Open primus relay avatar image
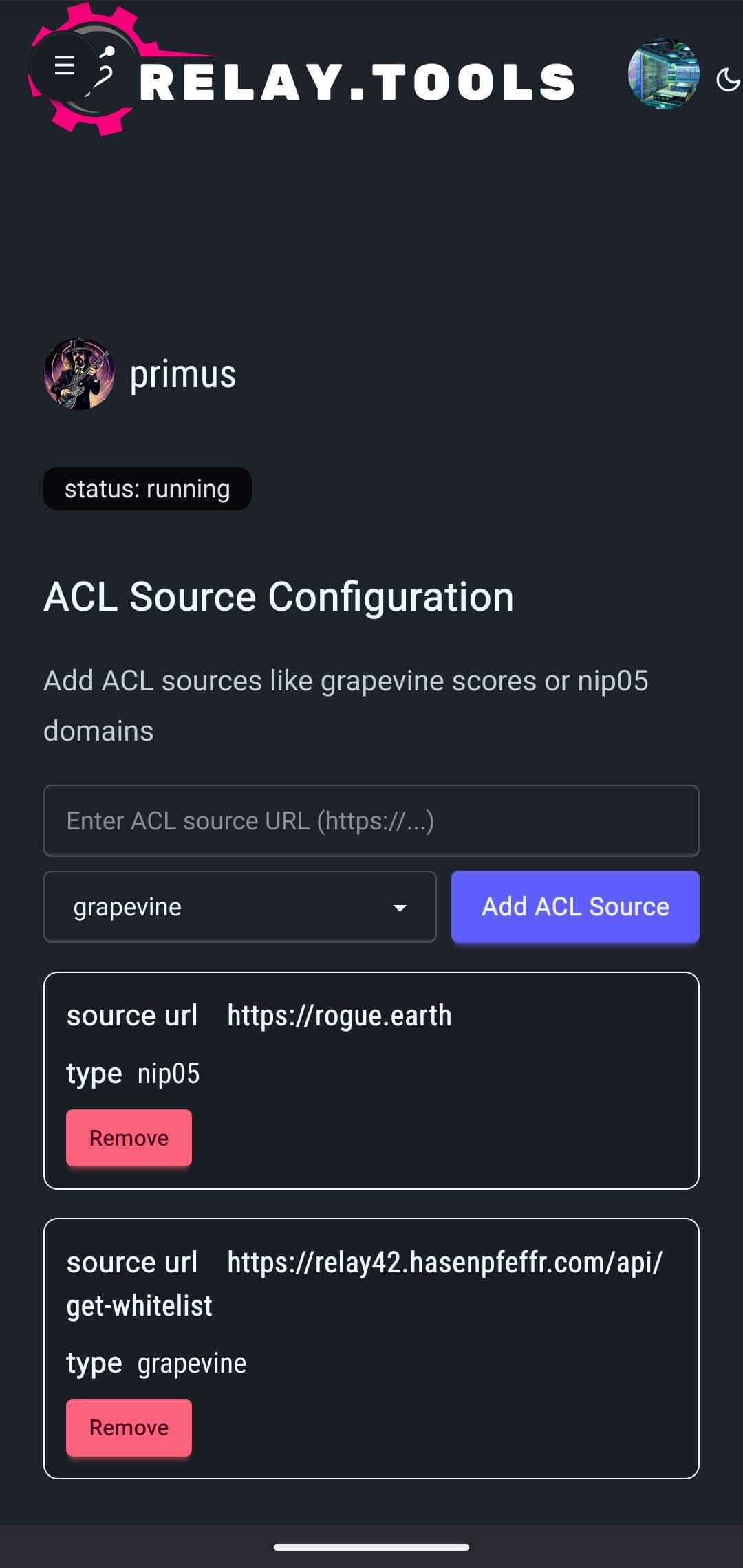This screenshot has height=1568, width=743. coord(79,373)
